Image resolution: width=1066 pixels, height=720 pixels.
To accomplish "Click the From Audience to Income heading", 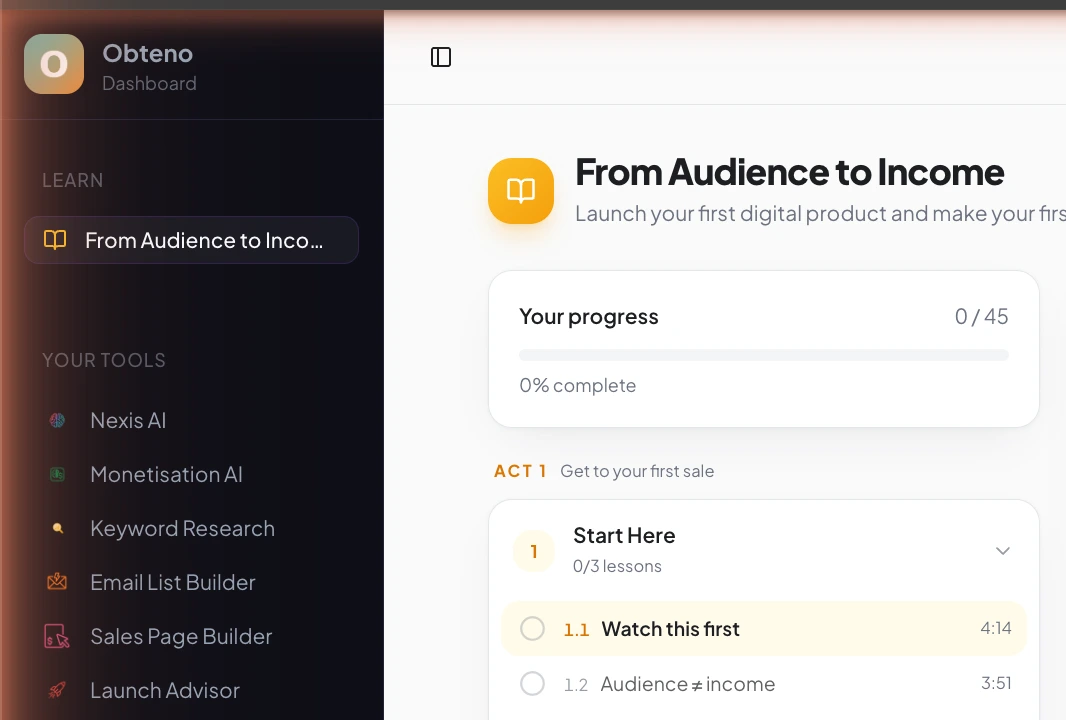I will click(x=789, y=171).
